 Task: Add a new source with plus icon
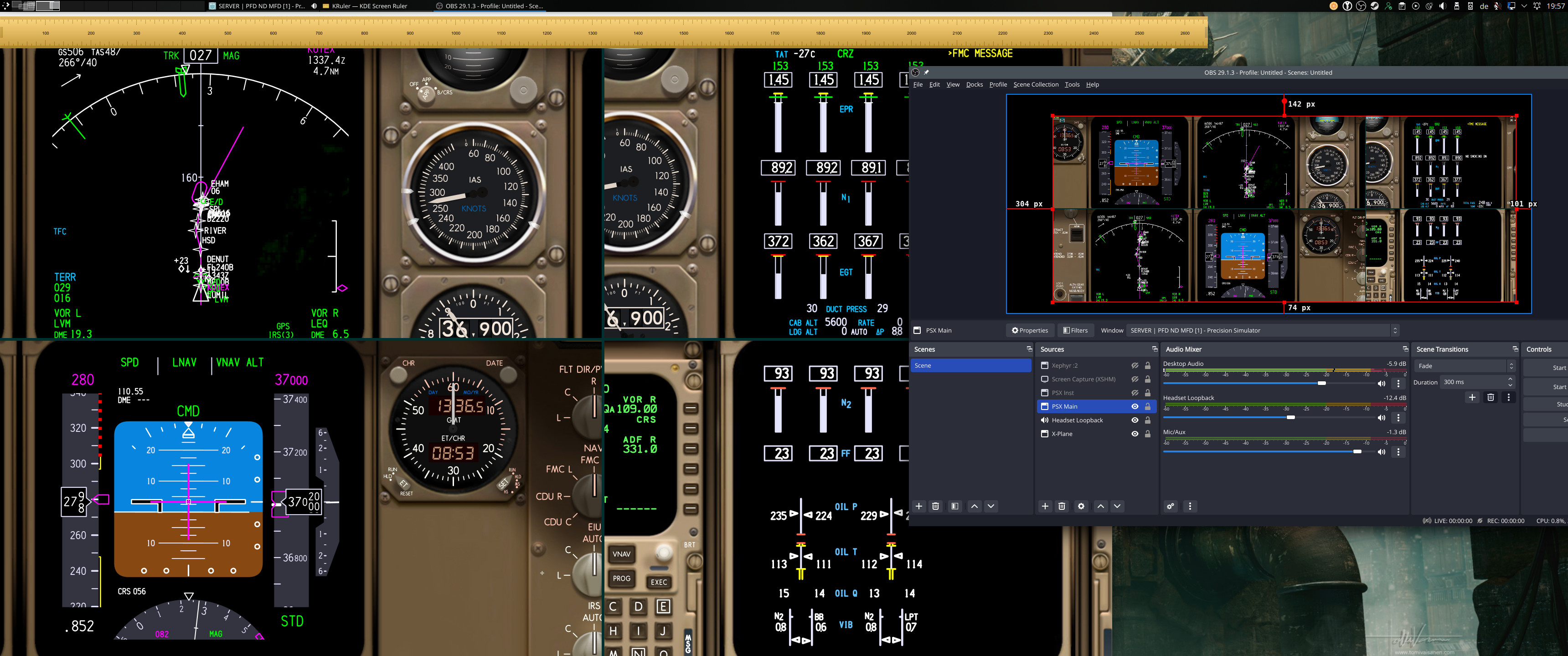pyautogui.click(x=1045, y=506)
